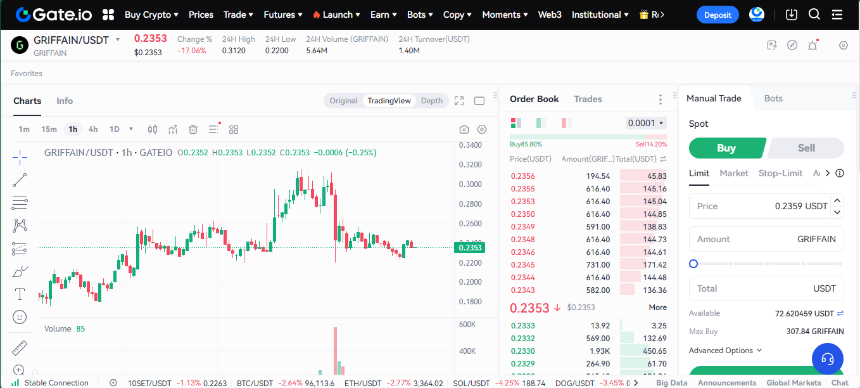
Task: Open the Web3 link in header
Action: coord(550,15)
